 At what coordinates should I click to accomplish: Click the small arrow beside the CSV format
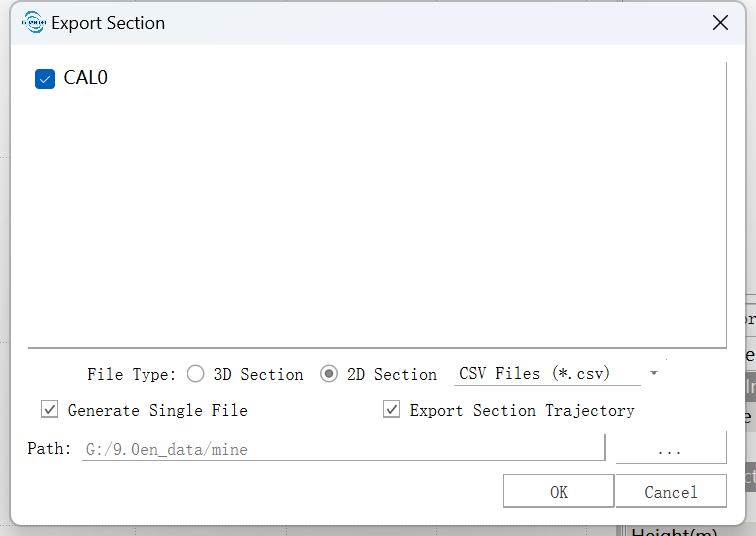pyautogui.click(x=654, y=373)
